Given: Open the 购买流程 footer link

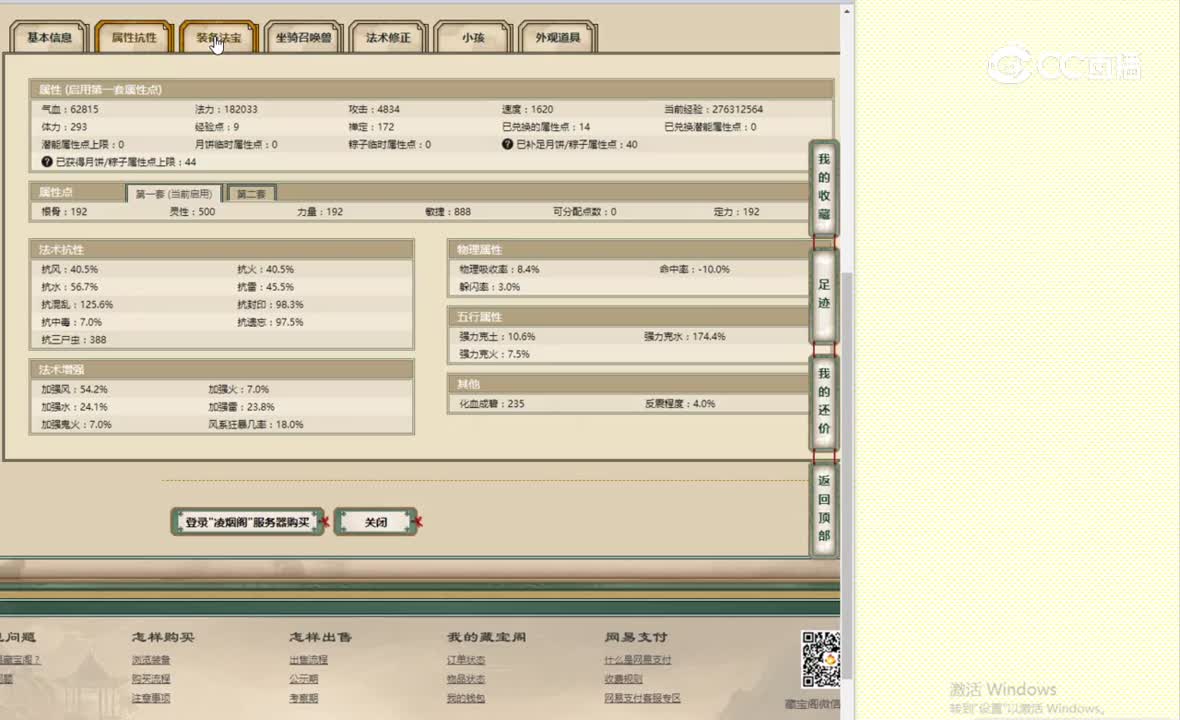Looking at the screenshot, I should tap(151, 679).
